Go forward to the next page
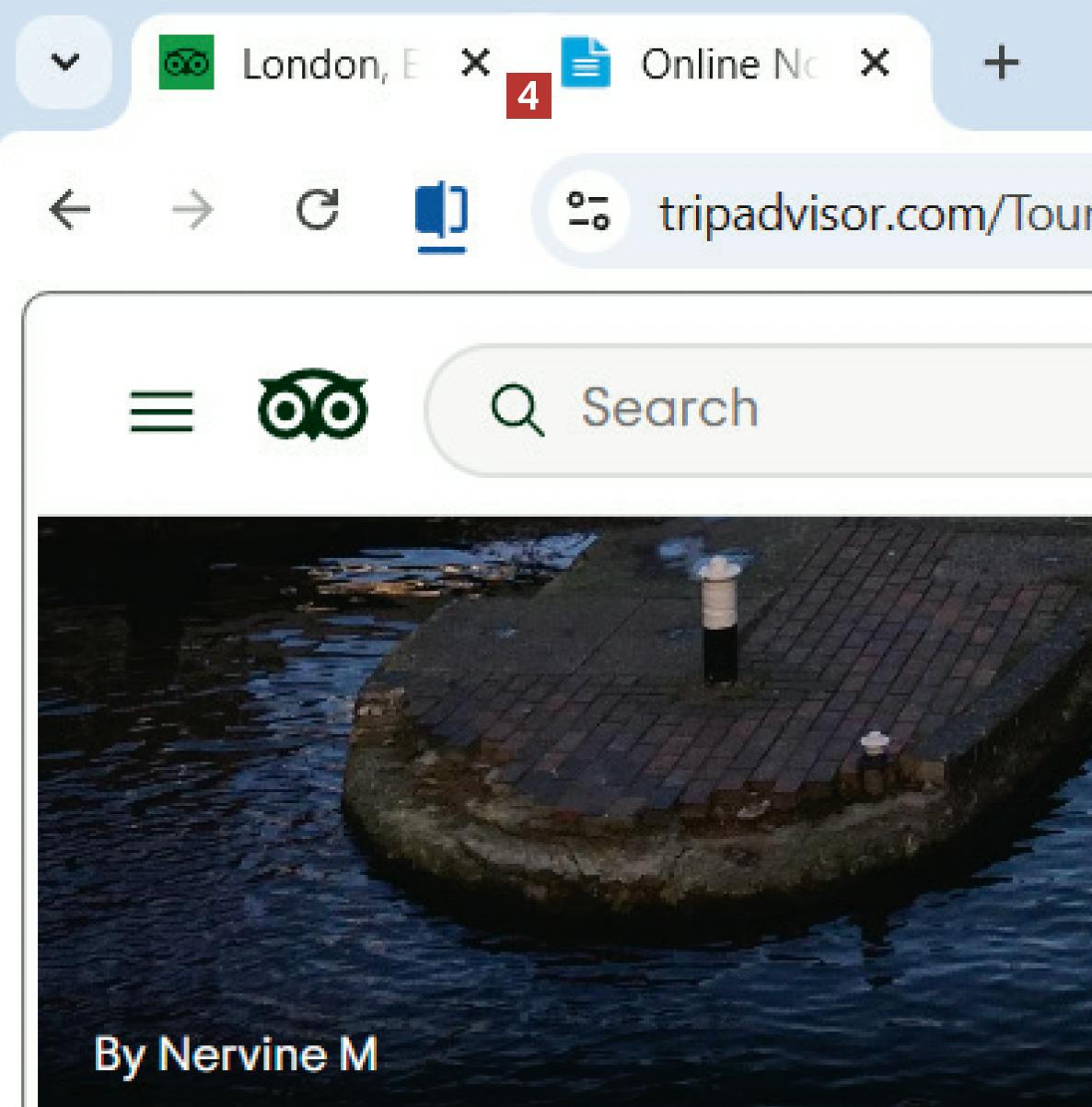1092x1107 pixels. coord(193,211)
